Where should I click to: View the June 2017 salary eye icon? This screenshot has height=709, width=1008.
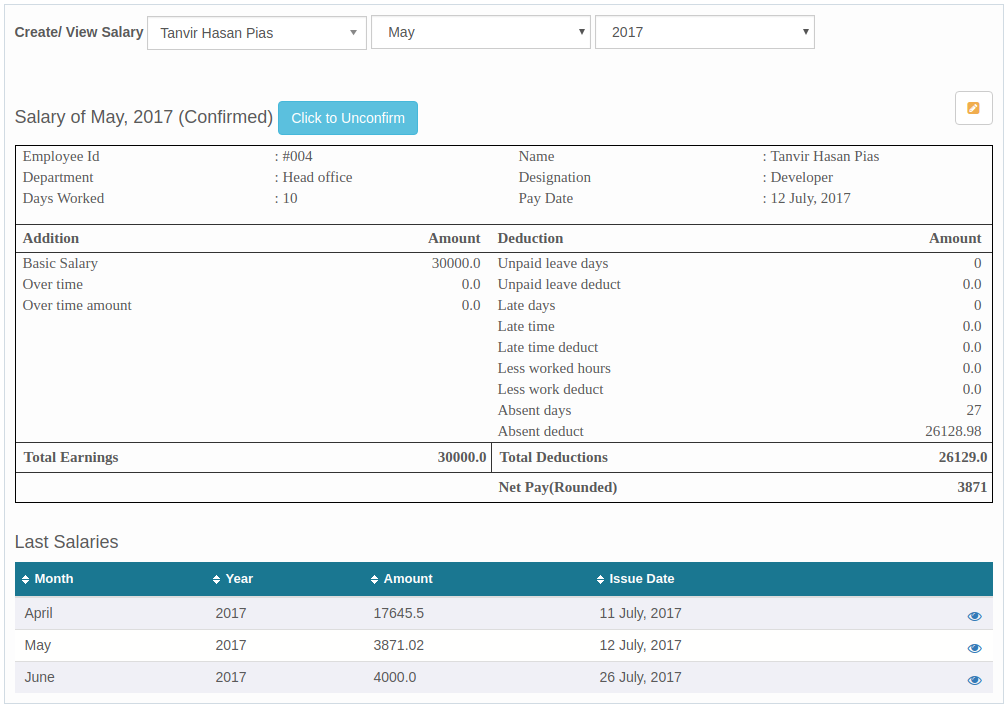(974, 680)
